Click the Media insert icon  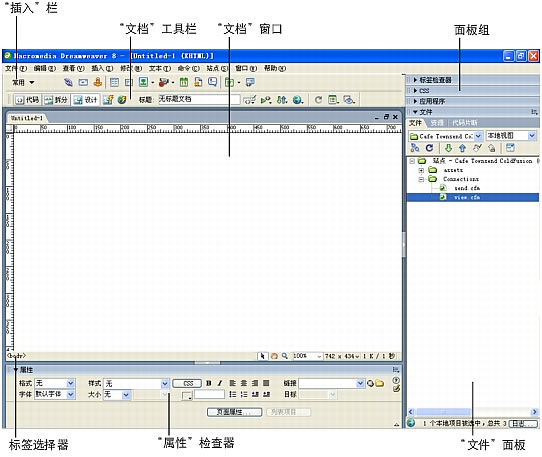click(x=163, y=82)
